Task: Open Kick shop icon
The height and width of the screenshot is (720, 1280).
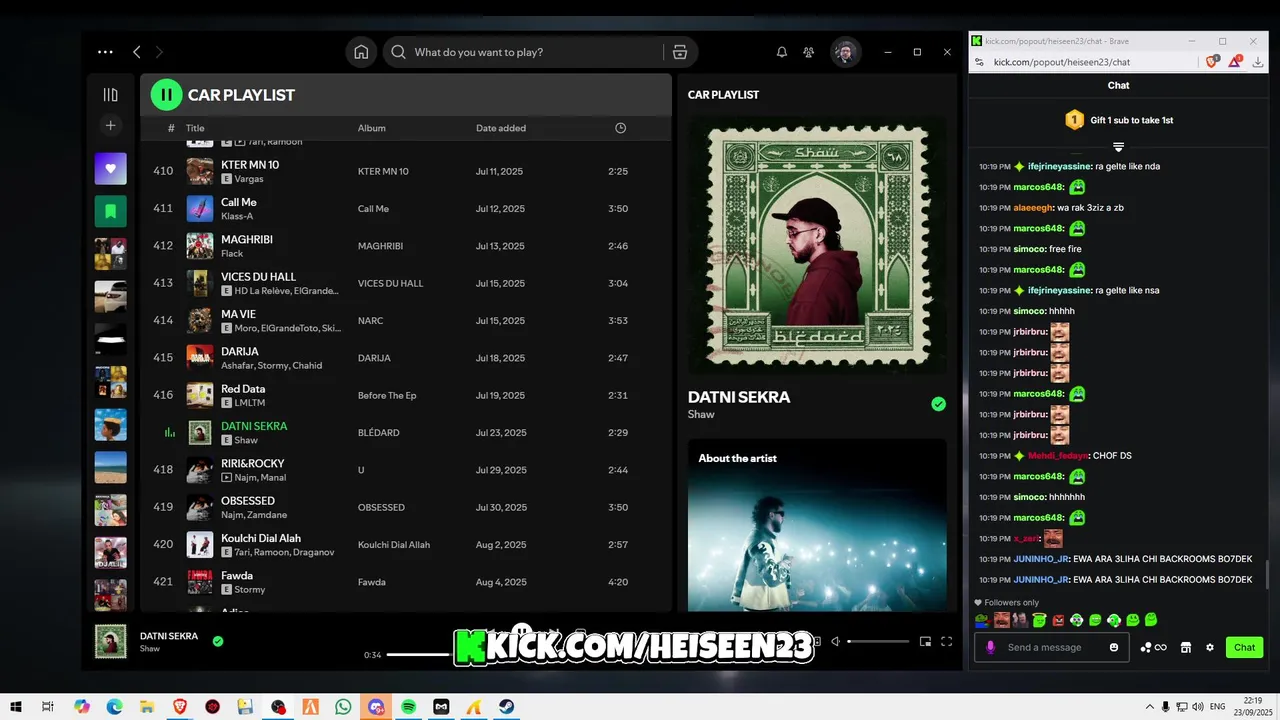Action: click(1186, 647)
